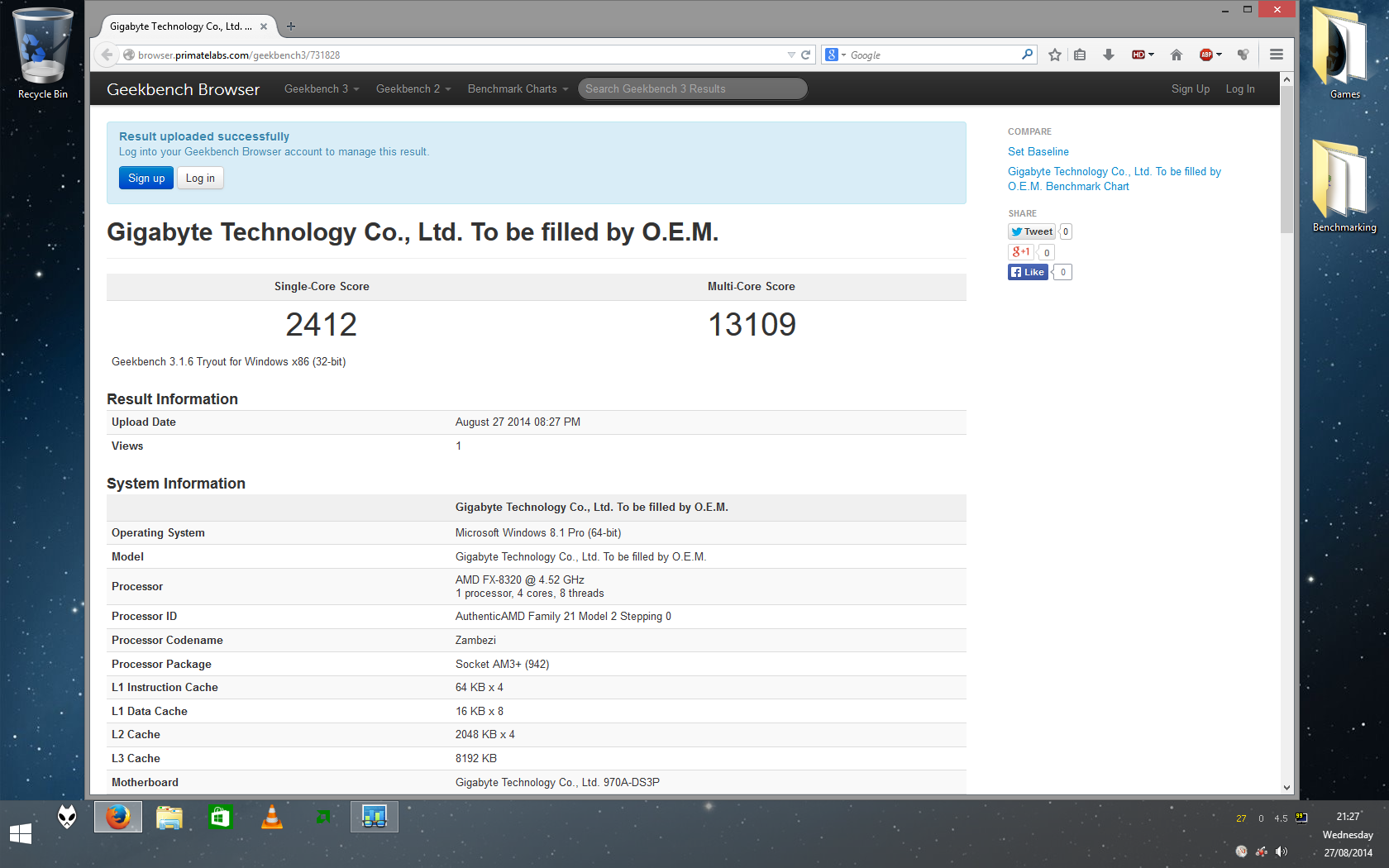Click the Facebook Like button
Image resolution: width=1389 pixels, height=868 pixels.
tap(1028, 272)
